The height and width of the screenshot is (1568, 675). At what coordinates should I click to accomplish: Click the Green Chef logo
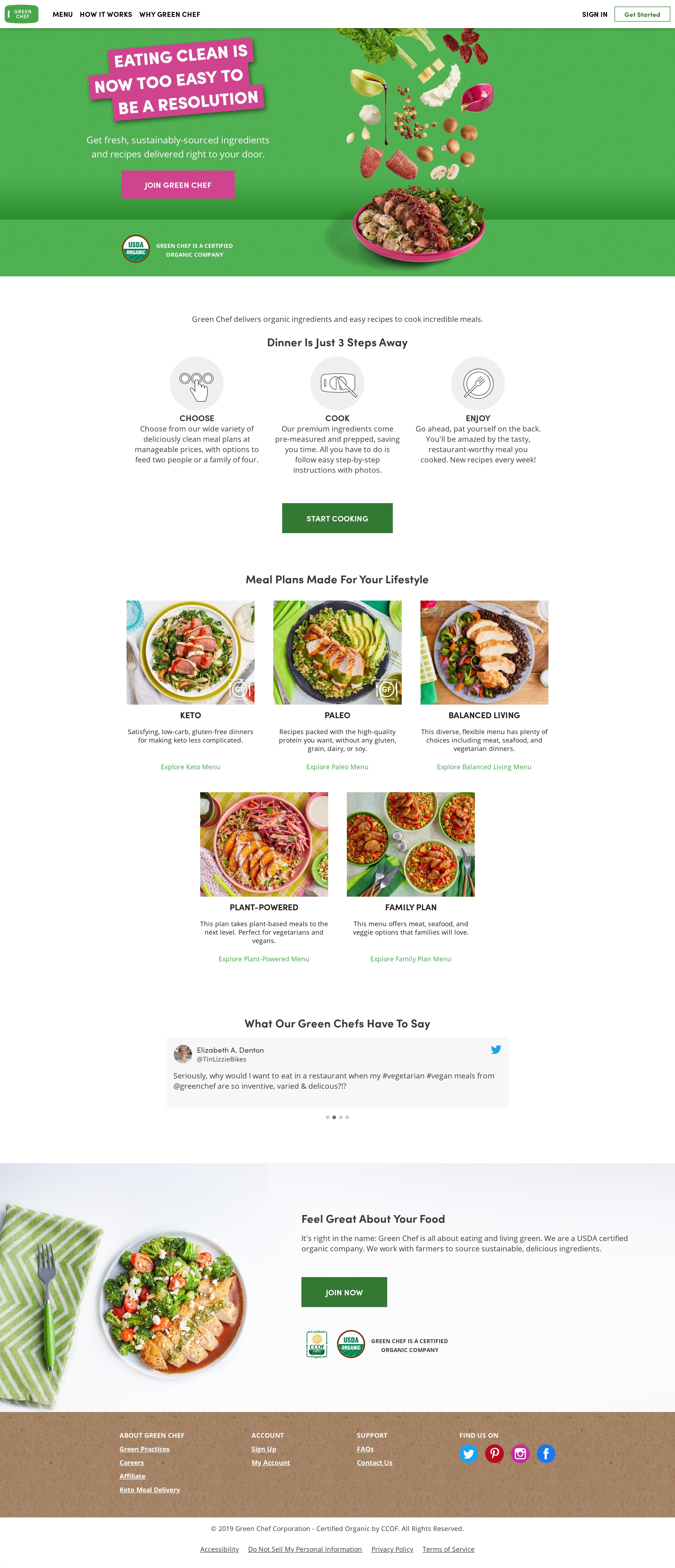21,14
